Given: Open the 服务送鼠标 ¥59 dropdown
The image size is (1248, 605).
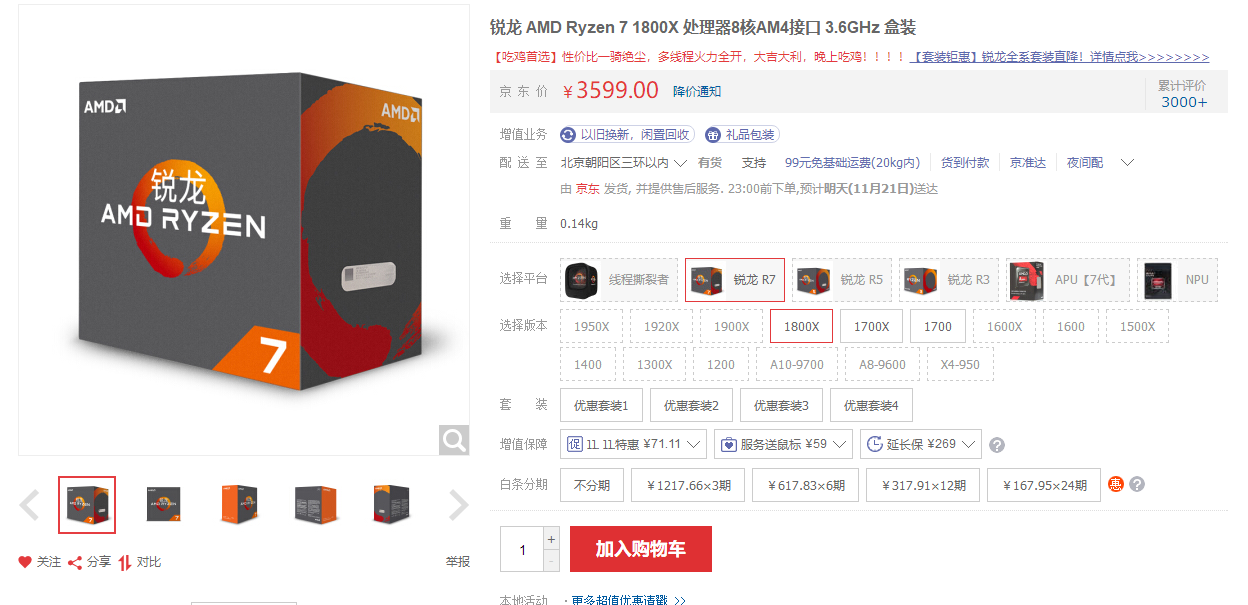Looking at the screenshot, I should [x=783, y=444].
